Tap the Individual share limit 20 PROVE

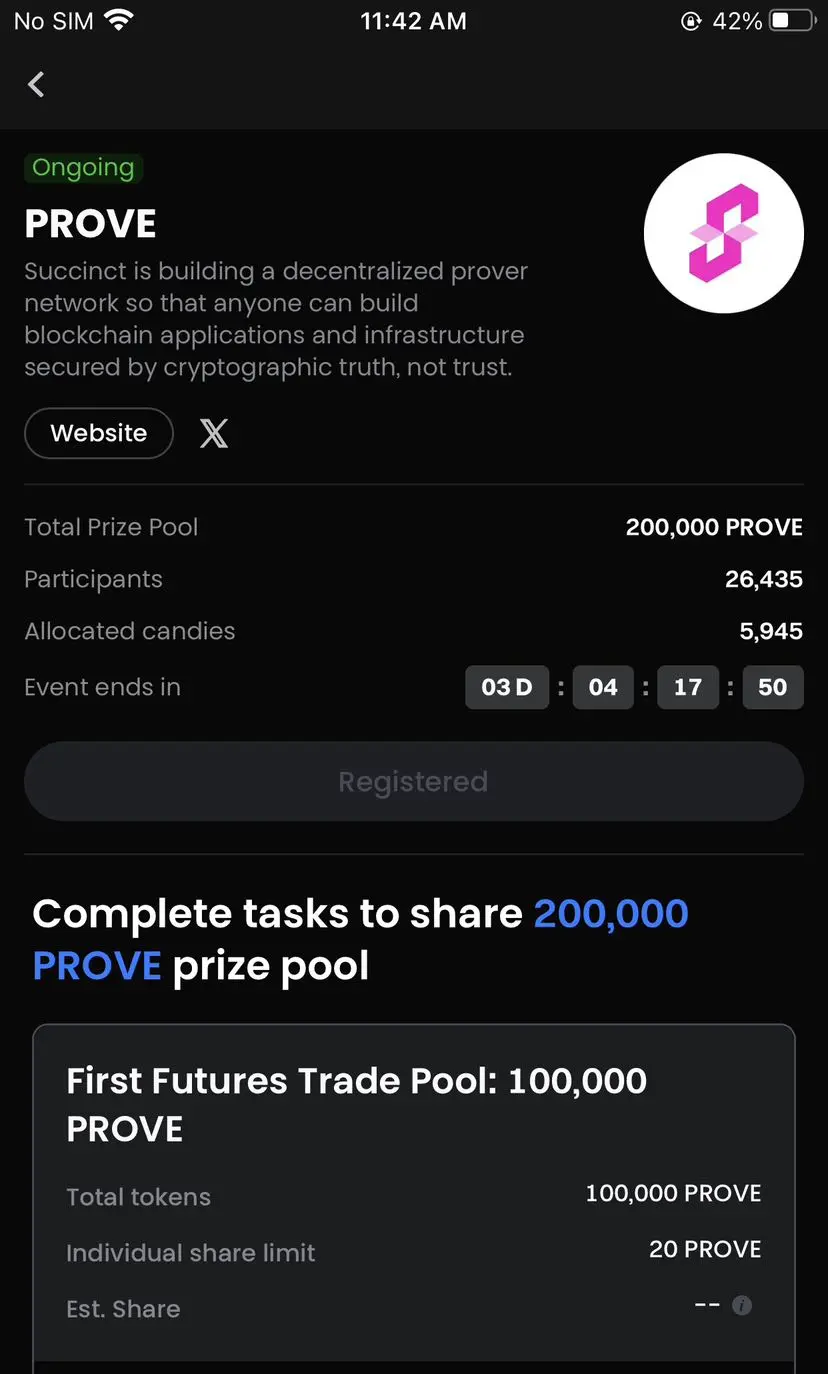tap(705, 1249)
